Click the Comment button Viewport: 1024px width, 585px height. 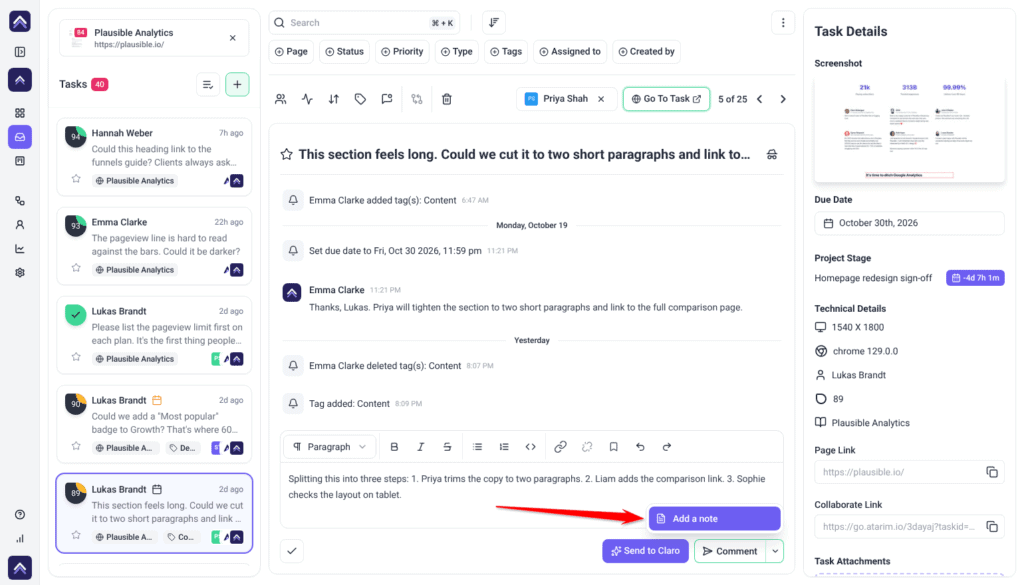point(730,551)
